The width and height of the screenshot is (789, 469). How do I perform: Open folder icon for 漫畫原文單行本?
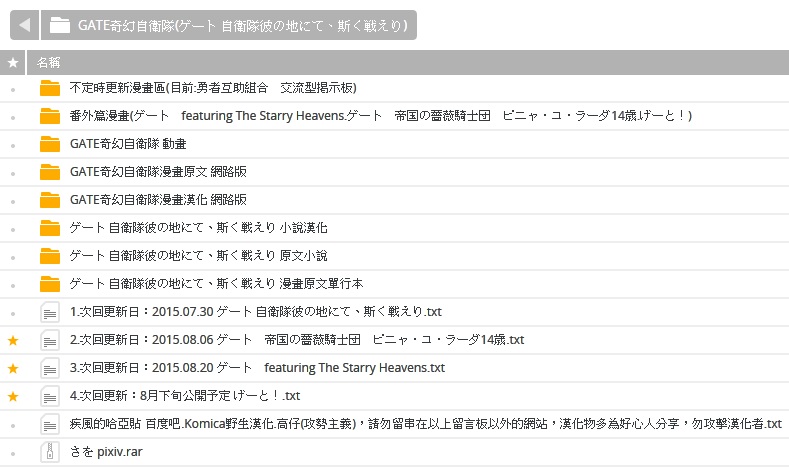click(x=50, y=284)
